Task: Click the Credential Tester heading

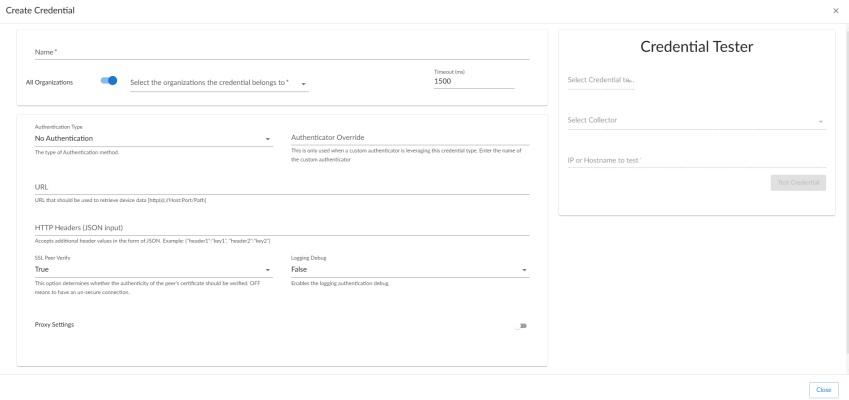Action: click(696, 48)
